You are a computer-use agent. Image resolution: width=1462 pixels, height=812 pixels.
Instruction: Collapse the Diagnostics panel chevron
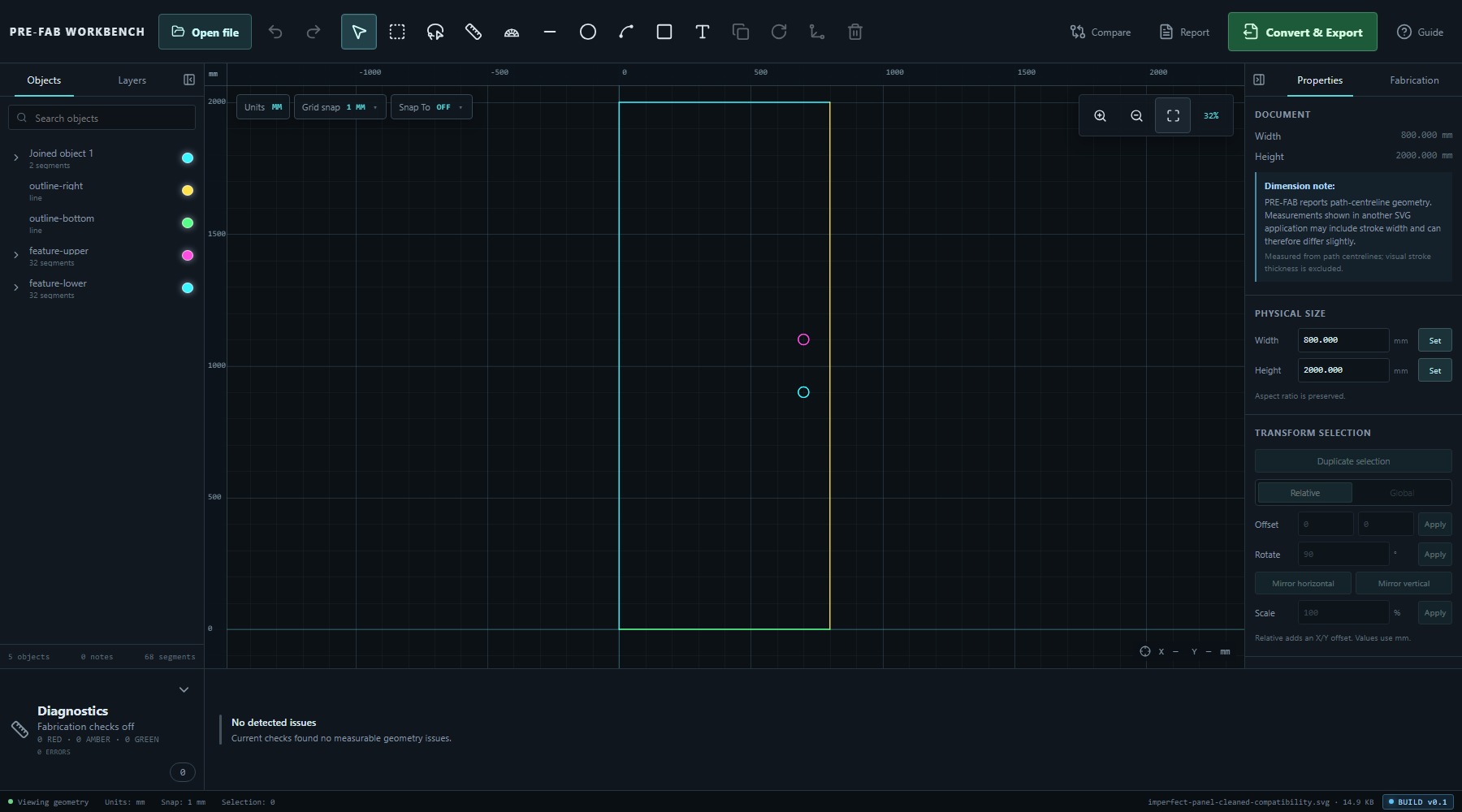(x=184, y=689)
